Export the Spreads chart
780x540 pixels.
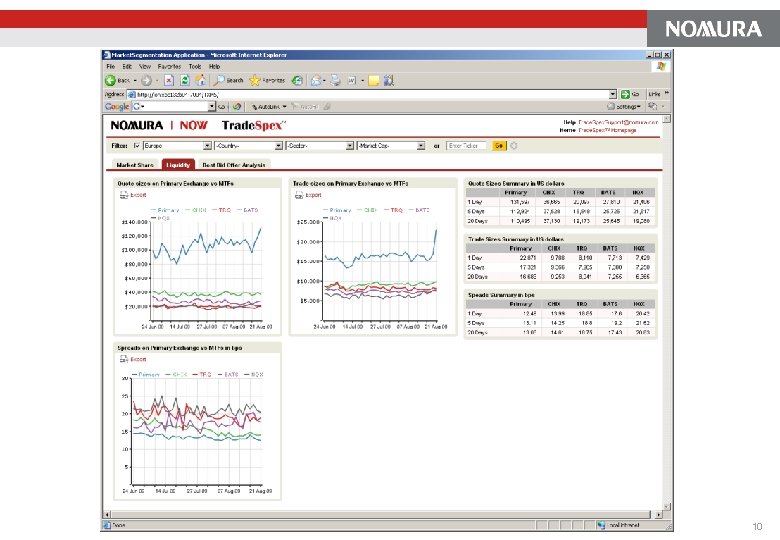point(133,359)
